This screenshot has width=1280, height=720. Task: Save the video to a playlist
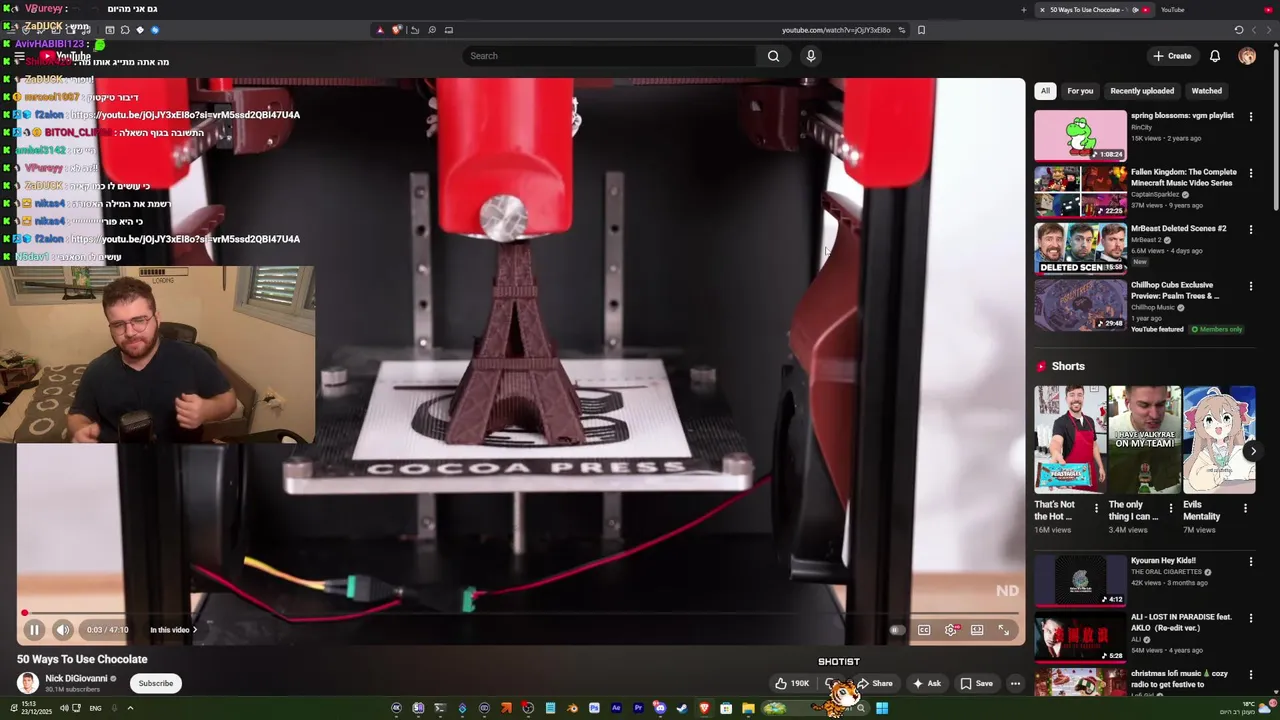click(x=977, y=684)
